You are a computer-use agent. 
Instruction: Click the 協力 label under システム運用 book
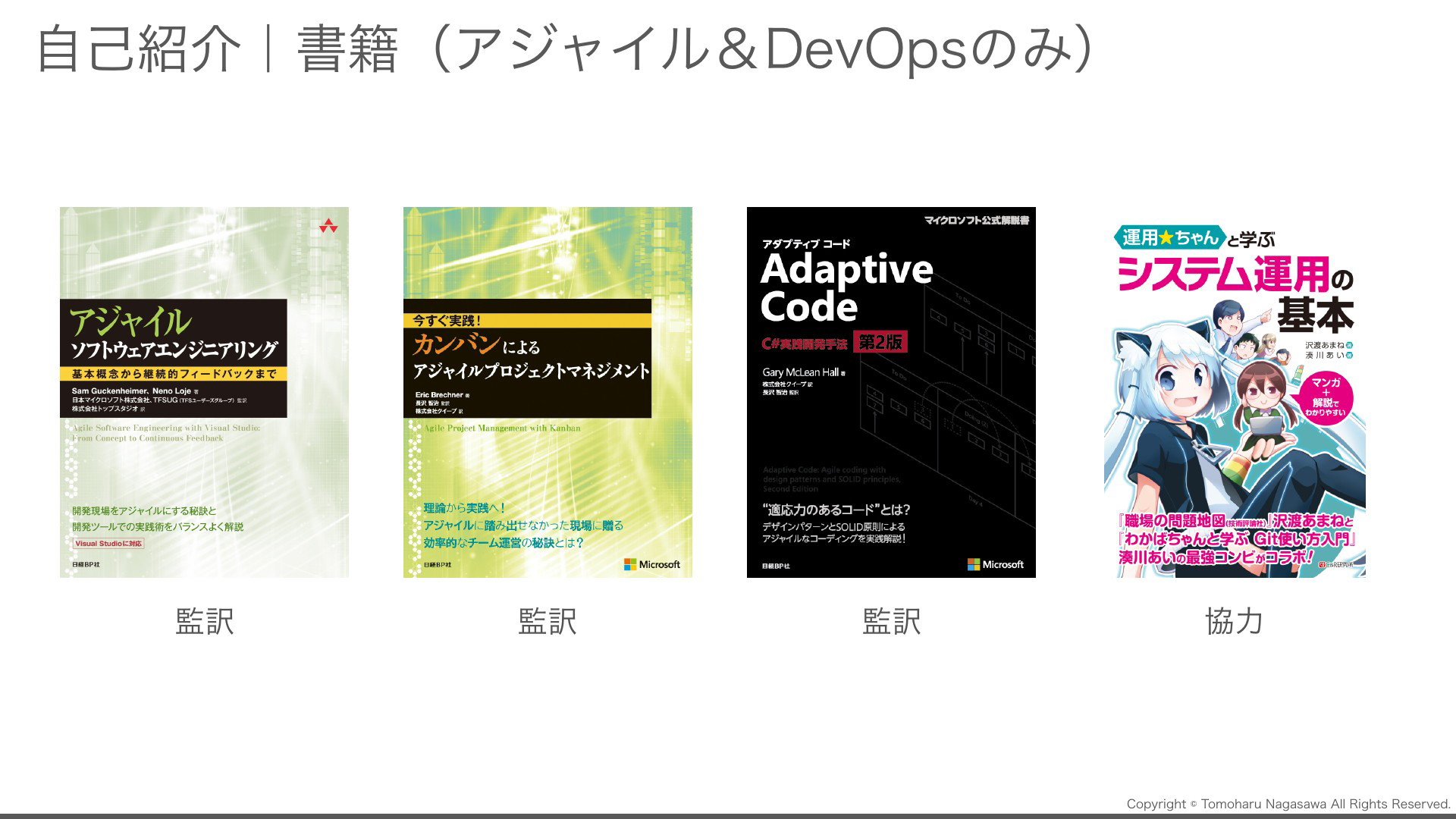click(1235, 621)
